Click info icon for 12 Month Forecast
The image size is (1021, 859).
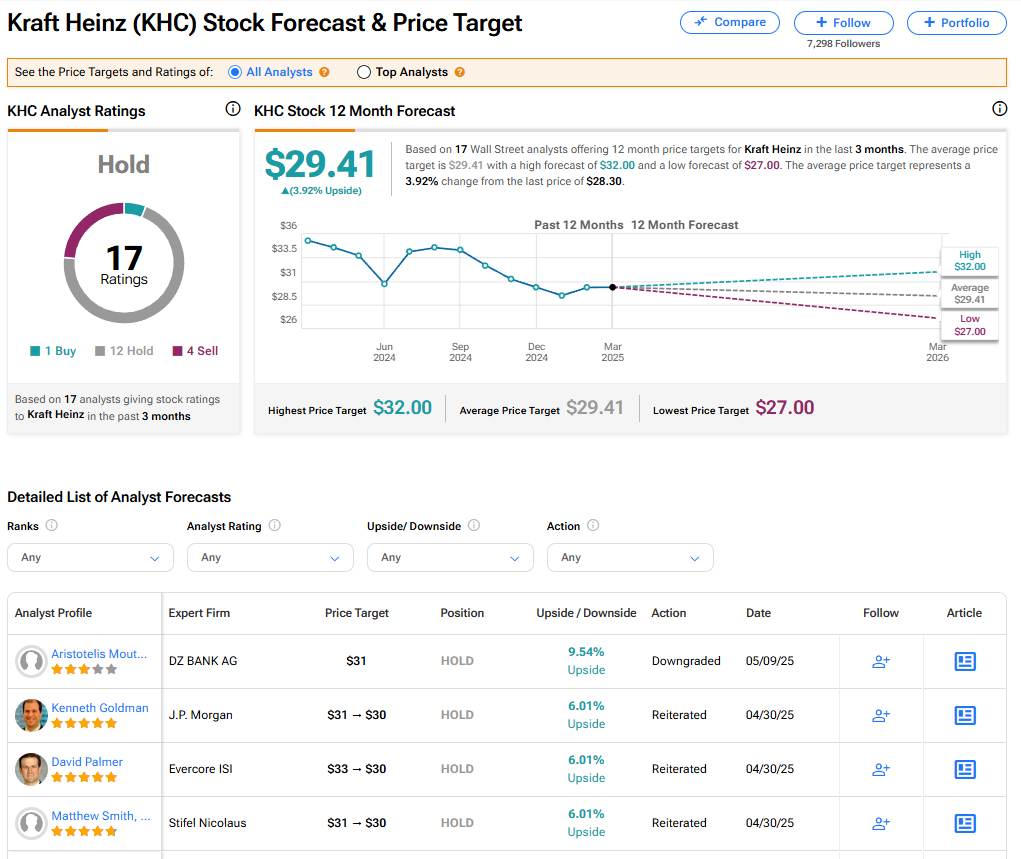click(x=1000, y=109)
